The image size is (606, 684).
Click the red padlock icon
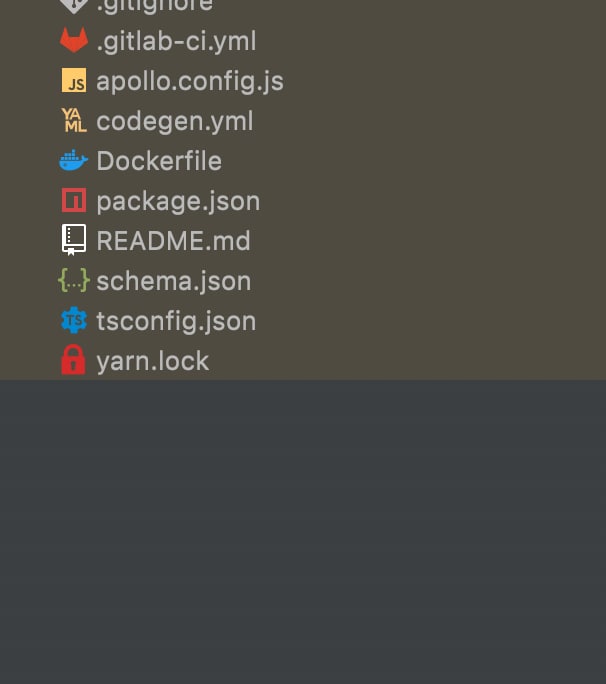tap(74, 360)
